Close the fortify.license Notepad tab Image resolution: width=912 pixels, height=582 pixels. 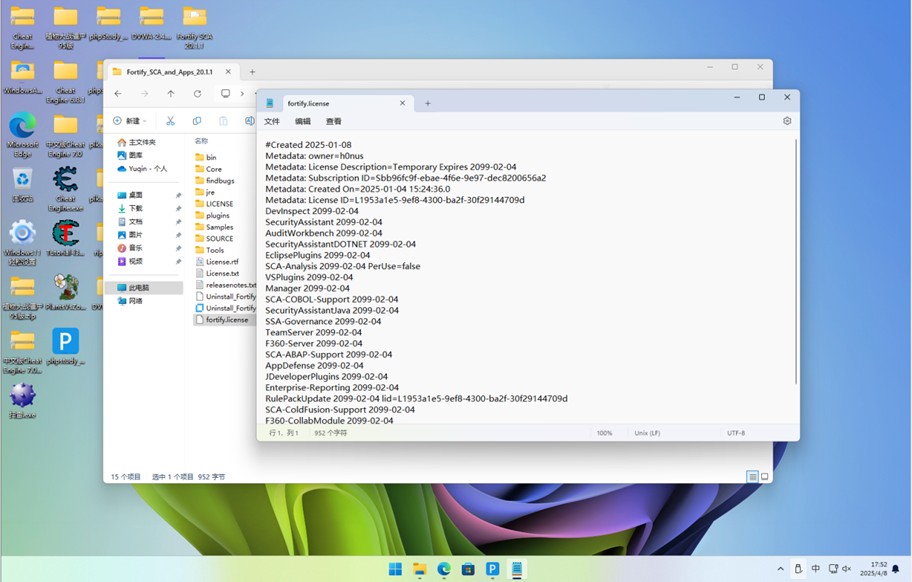pyautogui.click(x=402, y=103)
